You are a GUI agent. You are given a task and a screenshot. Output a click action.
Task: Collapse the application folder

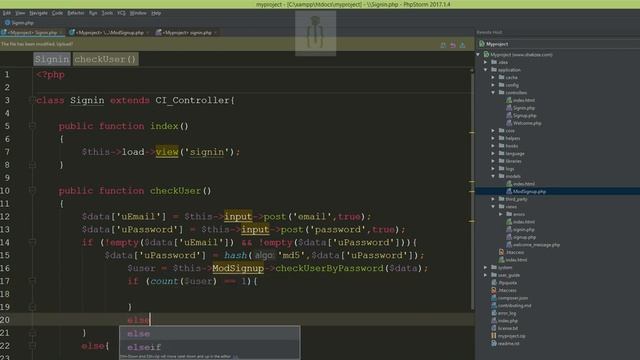click(x=486, y=70)
